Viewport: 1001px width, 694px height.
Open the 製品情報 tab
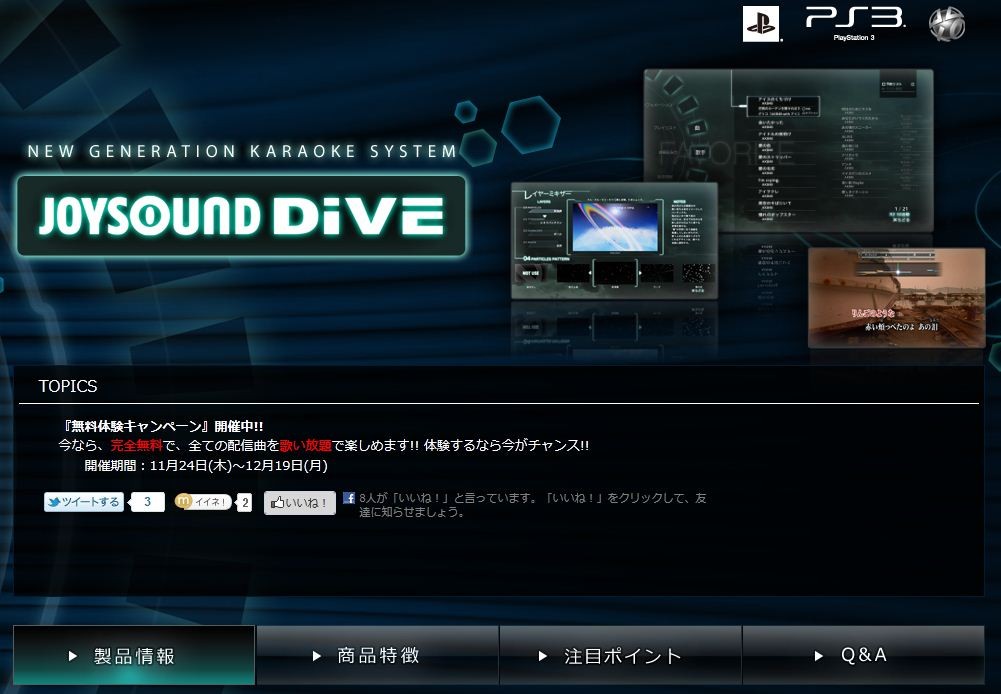pos(134,656)
